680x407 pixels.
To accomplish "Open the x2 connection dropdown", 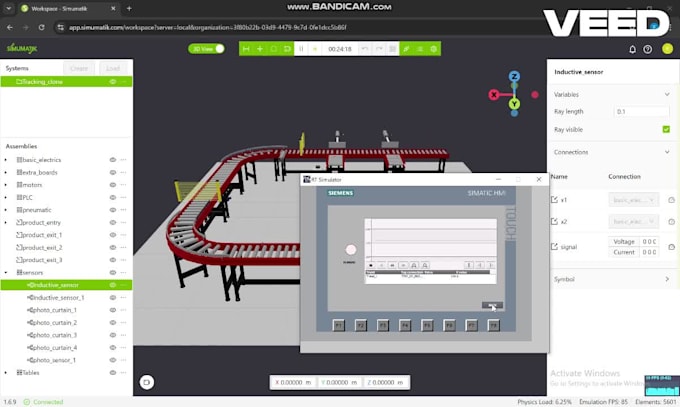I will coord(634,221).
